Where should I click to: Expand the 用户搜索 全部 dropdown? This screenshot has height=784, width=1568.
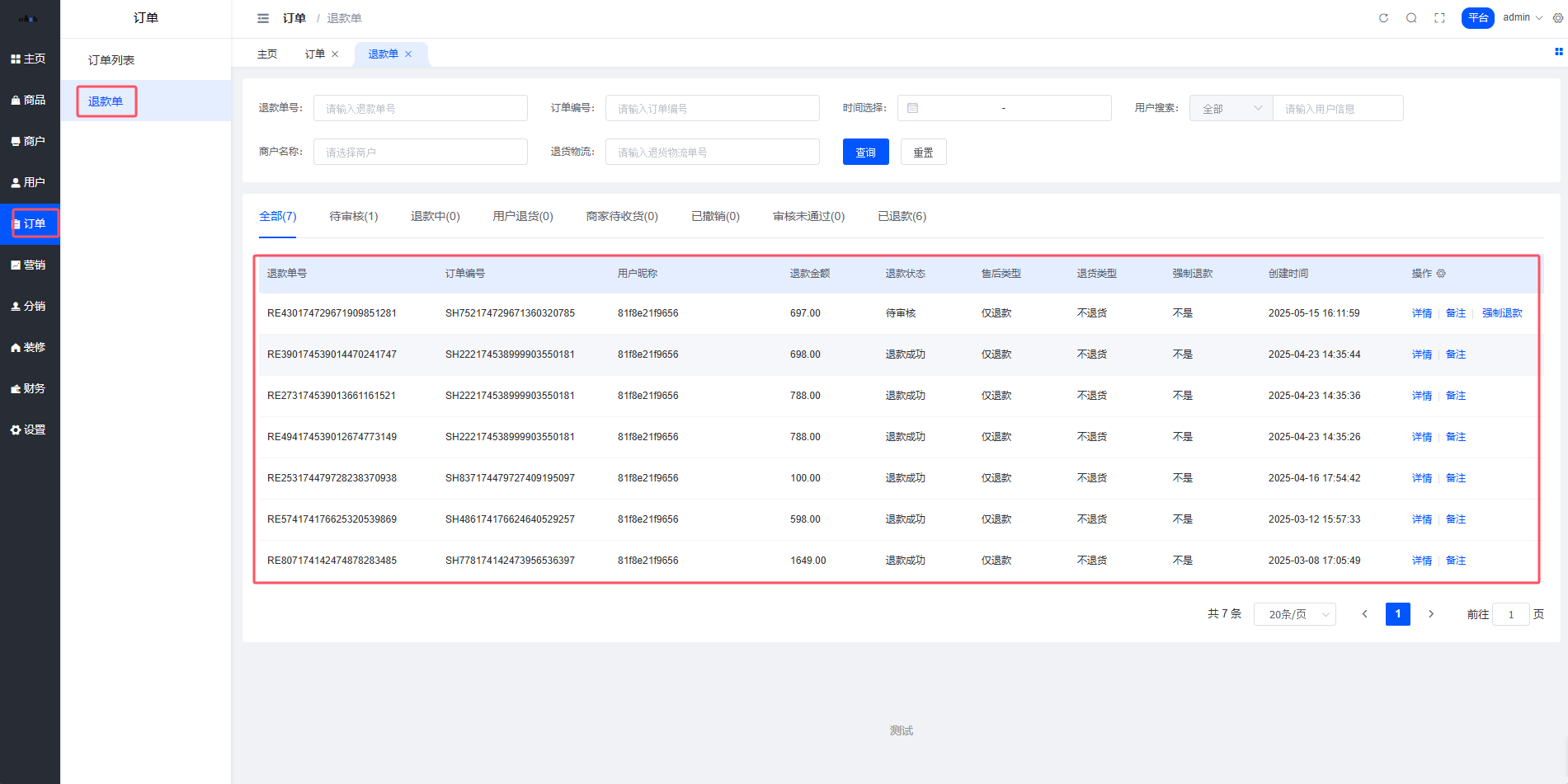click(1231, 108)
